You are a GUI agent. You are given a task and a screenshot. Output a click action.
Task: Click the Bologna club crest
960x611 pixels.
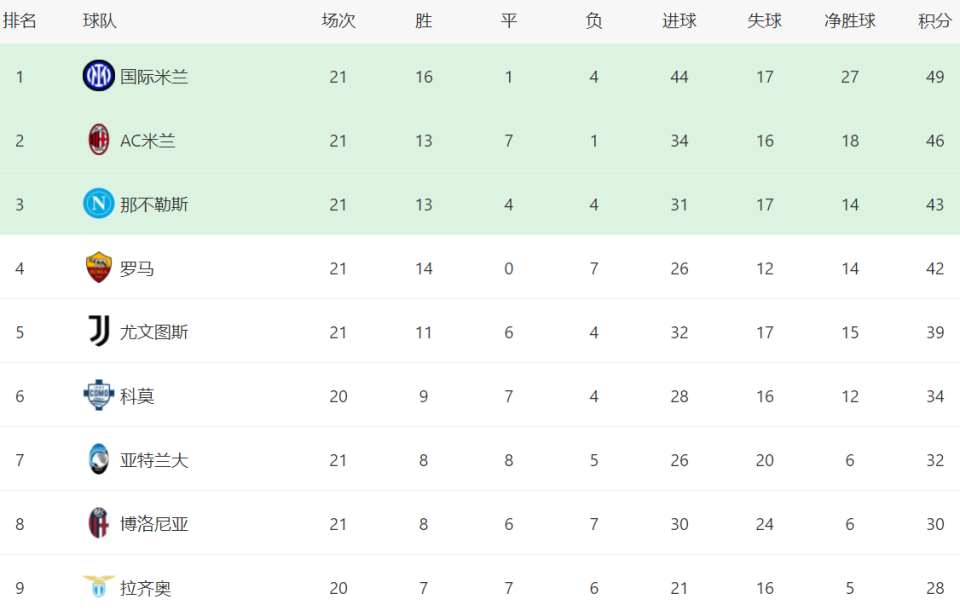(98, 524)
